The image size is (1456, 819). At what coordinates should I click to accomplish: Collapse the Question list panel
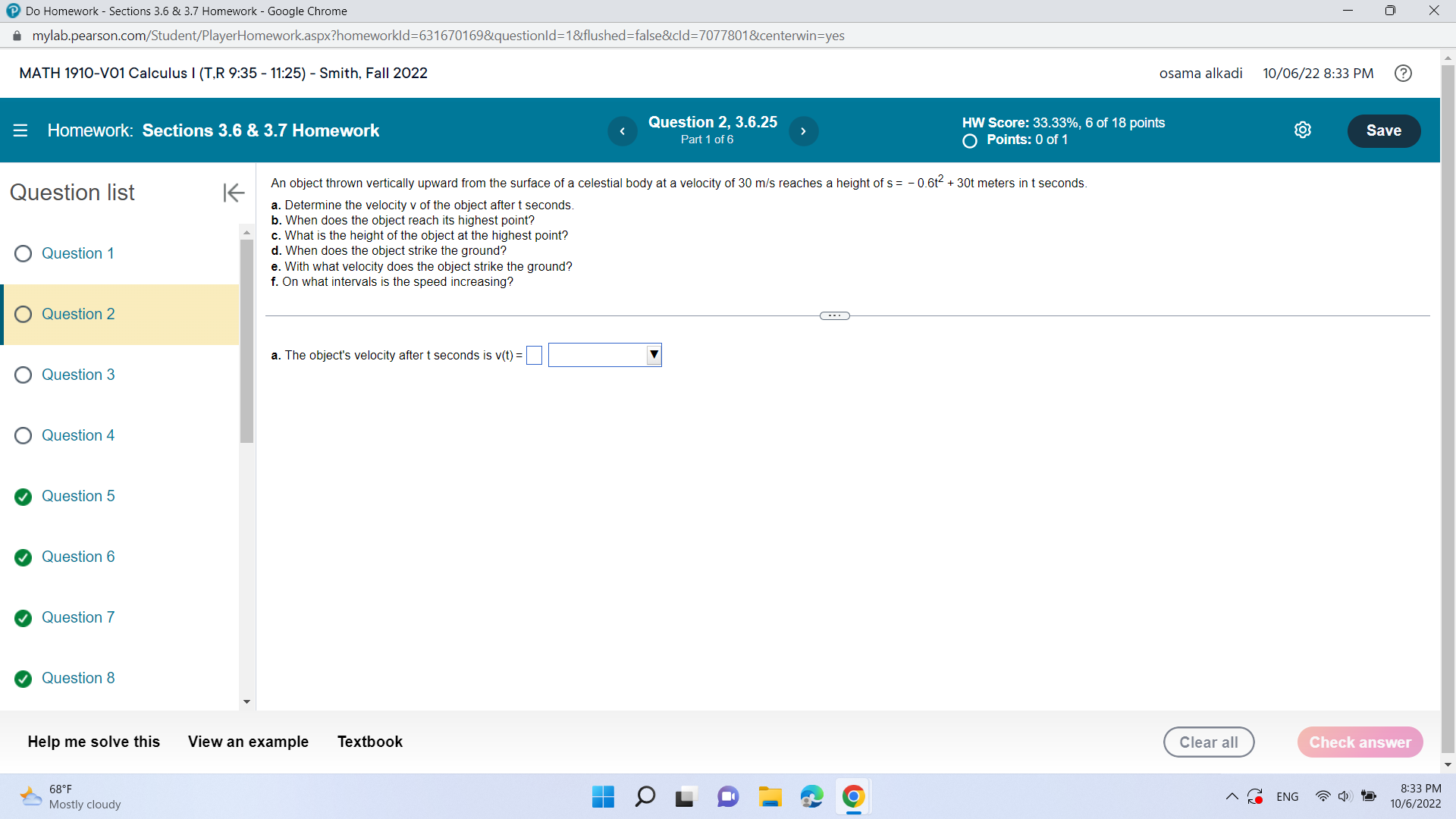(233, 193)
